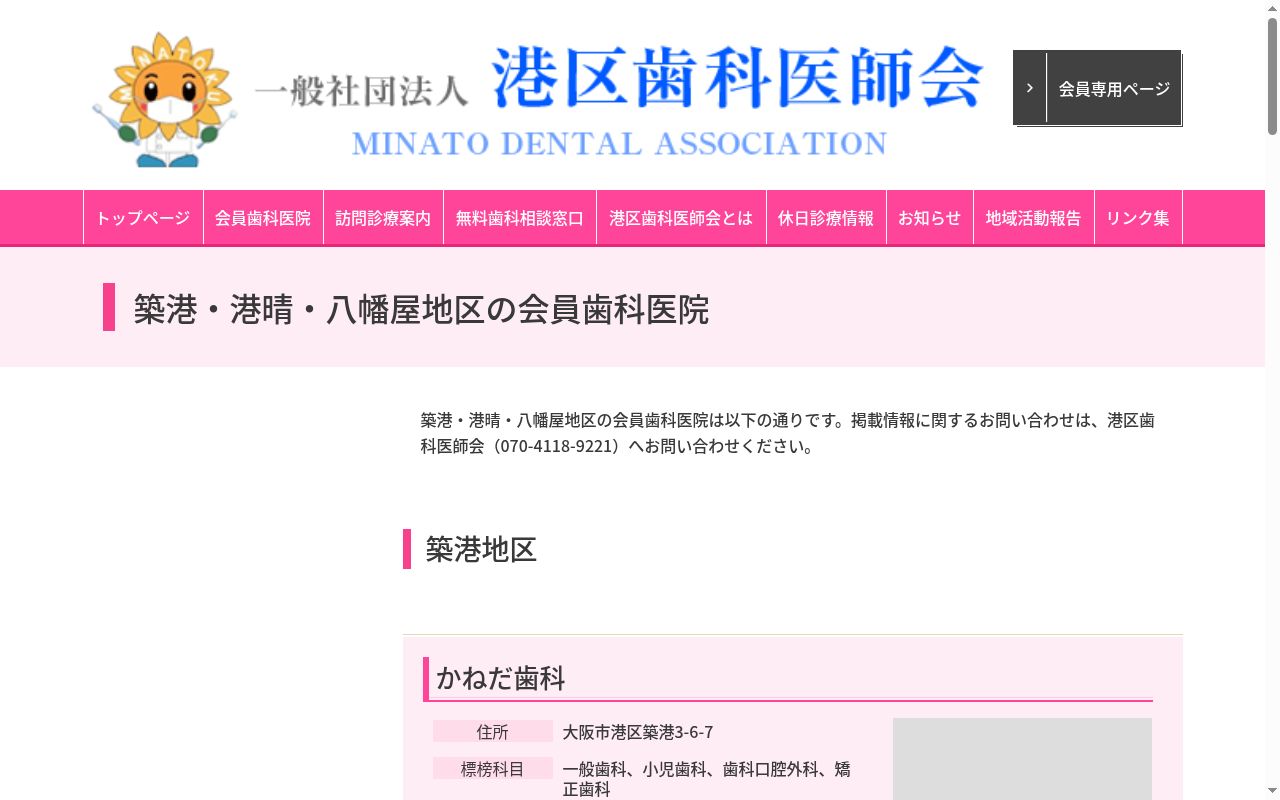
Task: Click the sunflower mascot logo
Action: pos(165,99)
